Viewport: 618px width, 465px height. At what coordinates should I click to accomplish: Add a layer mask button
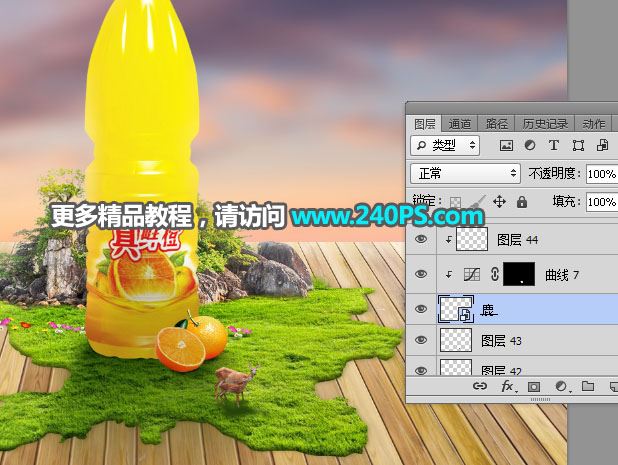(534, 387)
